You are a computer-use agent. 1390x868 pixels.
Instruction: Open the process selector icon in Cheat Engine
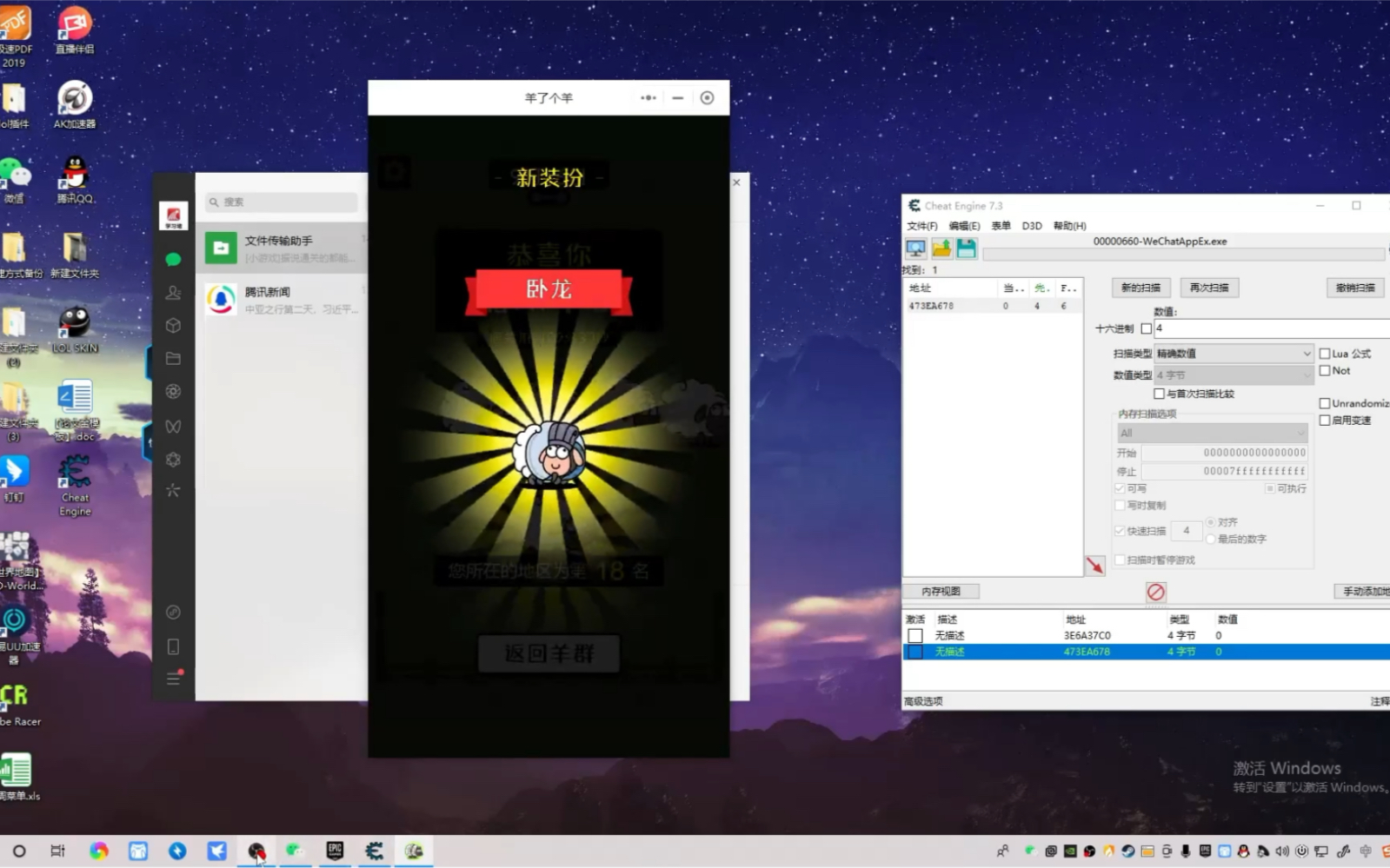tap(915, 249)
